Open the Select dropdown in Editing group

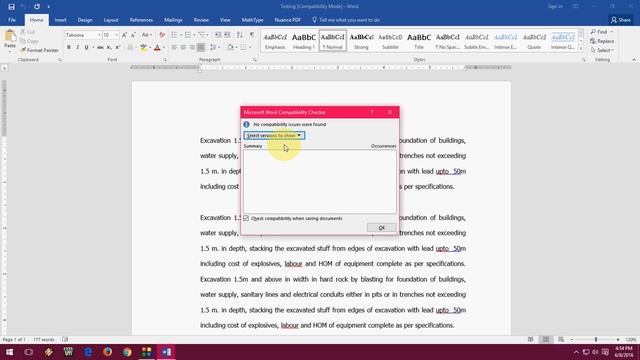(x=602, y=50)
